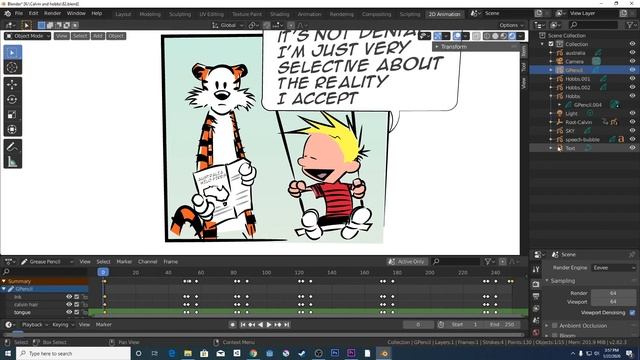Open the Options dropdown in viewport header
640x360 pixels.
pyautogui.click(x=511, y=25)
